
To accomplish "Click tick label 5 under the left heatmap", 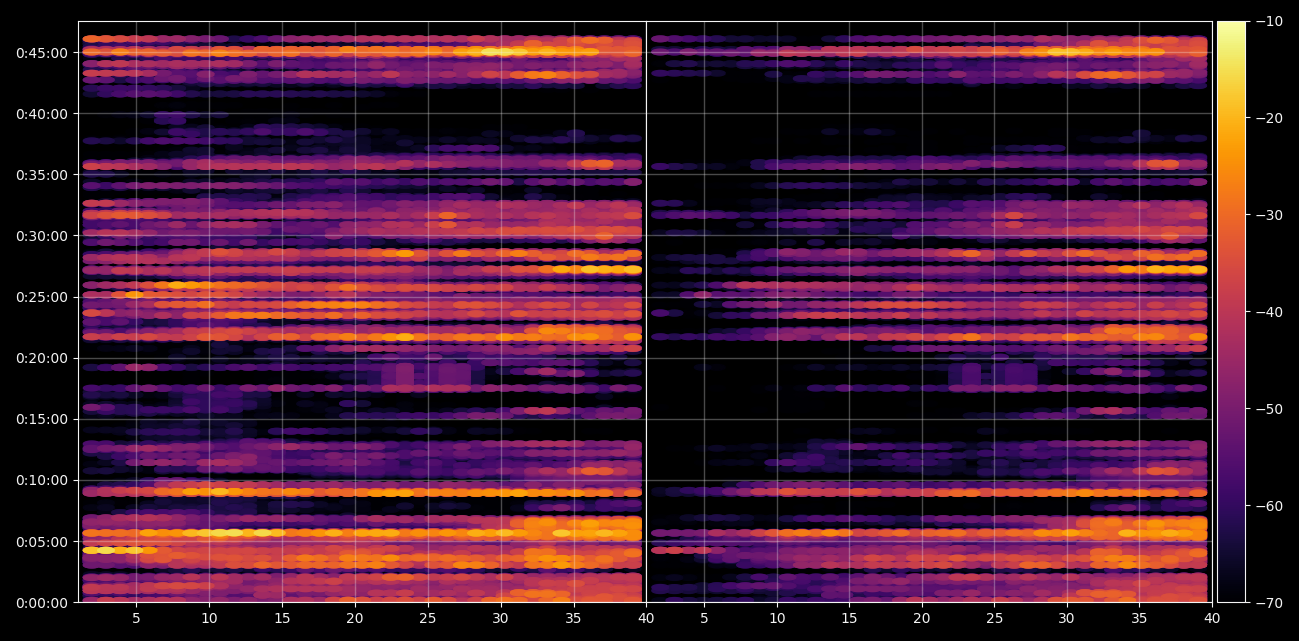I will tap(136, 619).
